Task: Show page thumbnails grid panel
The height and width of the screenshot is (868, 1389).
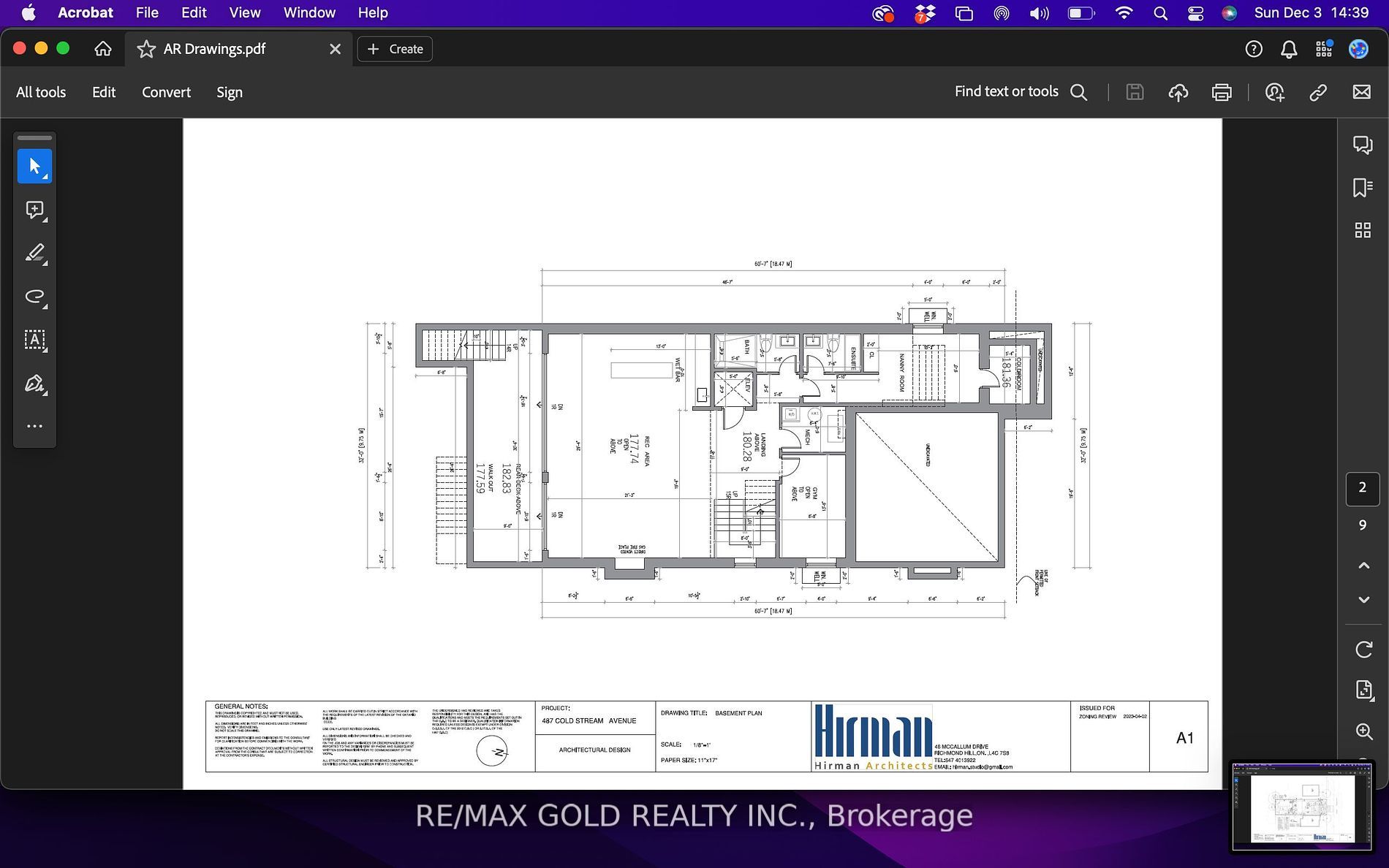Action: pyautogui.click(x=1362, y=231)
